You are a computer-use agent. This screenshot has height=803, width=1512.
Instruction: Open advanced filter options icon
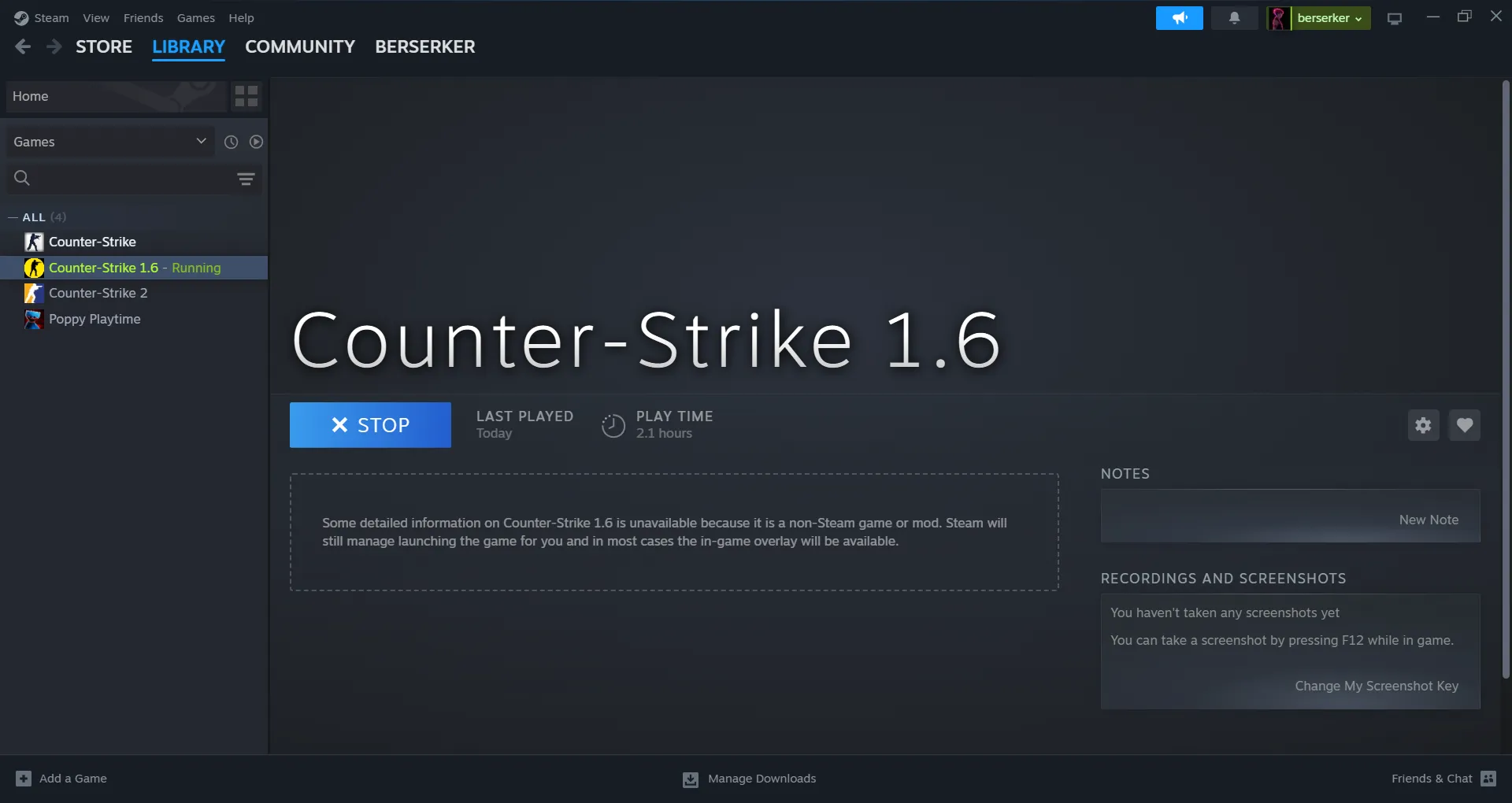[x=246, y=179]
